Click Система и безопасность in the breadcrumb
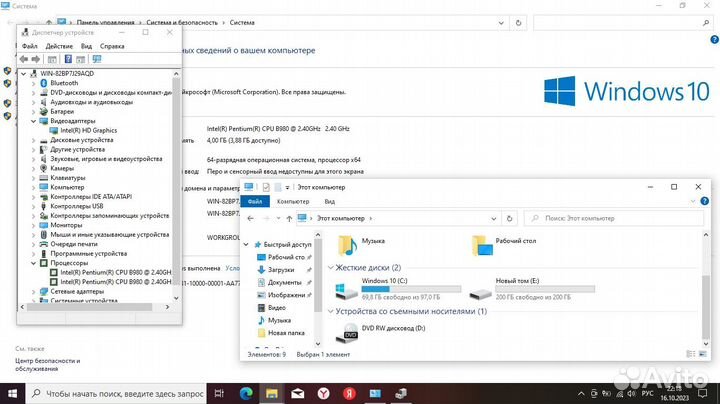The image size is (720, 404). point(182,22)
